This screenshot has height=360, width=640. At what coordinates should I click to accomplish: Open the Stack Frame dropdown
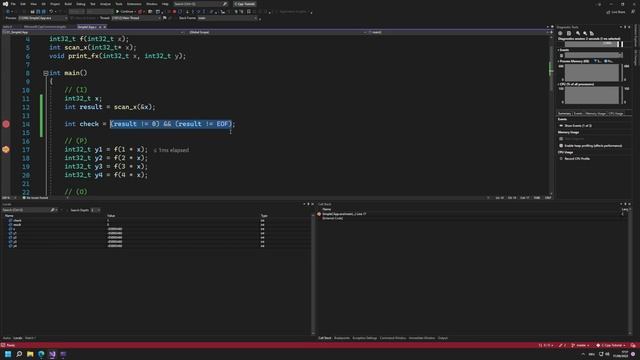point(228,18)
